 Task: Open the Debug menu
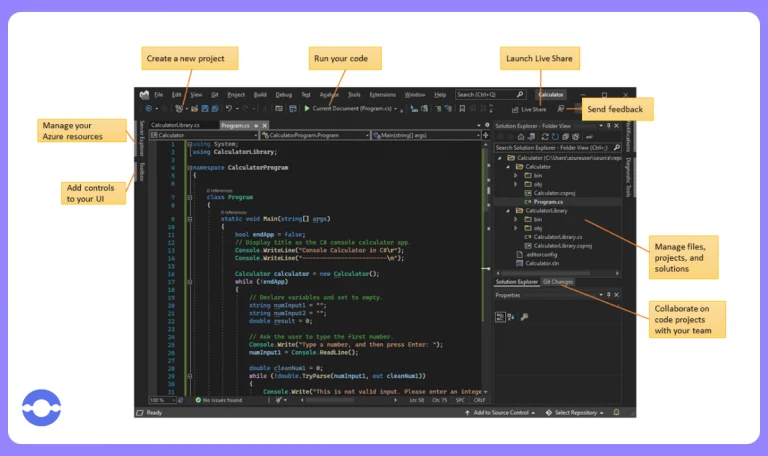pyautogui.click(x=284, y=95)
